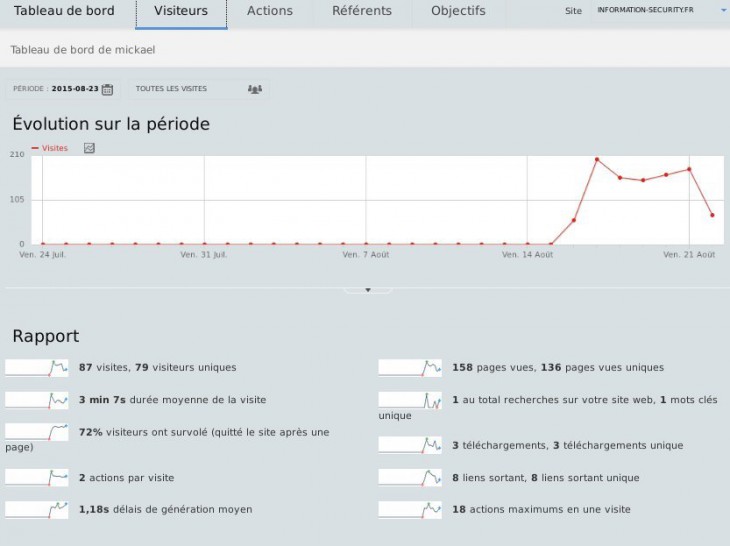Click the '3 min 7s durée moyenne' text
Viewport: 730px width, 546px height.
tap(172, 400)
